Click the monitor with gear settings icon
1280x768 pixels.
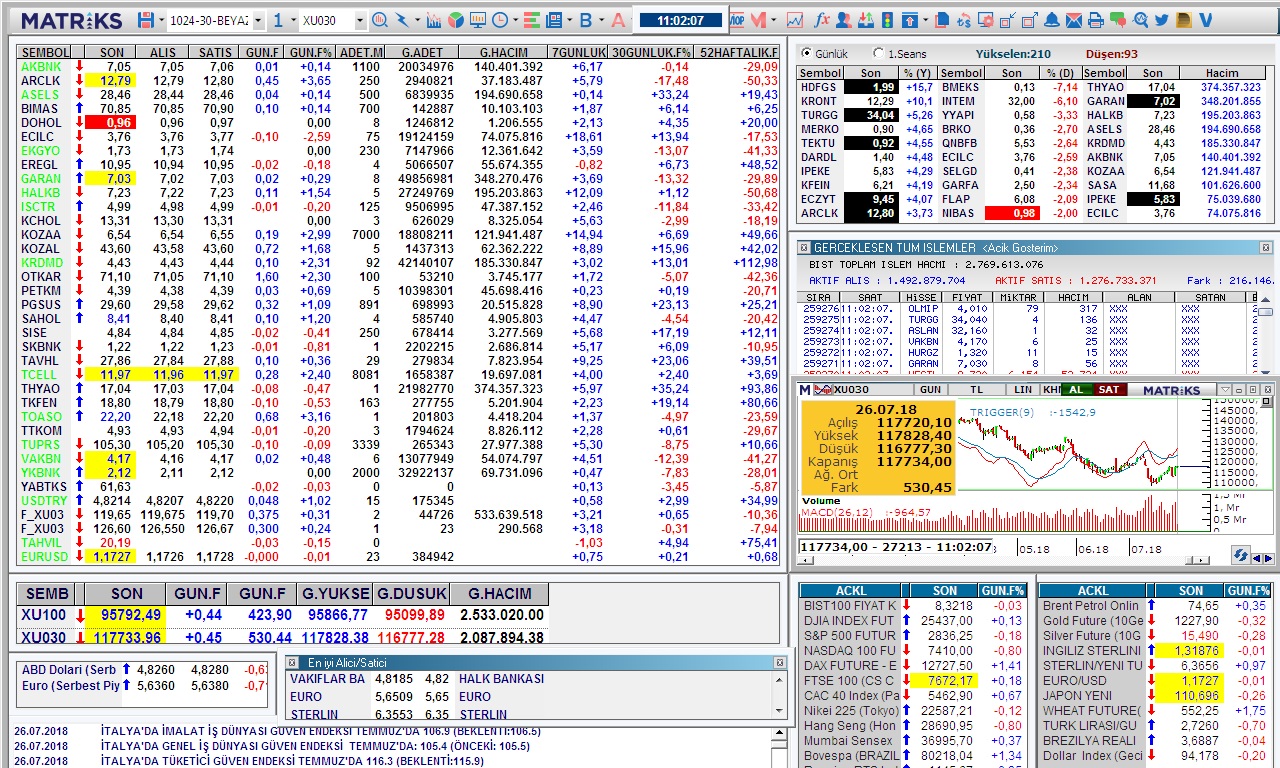[x=986, y=20]
